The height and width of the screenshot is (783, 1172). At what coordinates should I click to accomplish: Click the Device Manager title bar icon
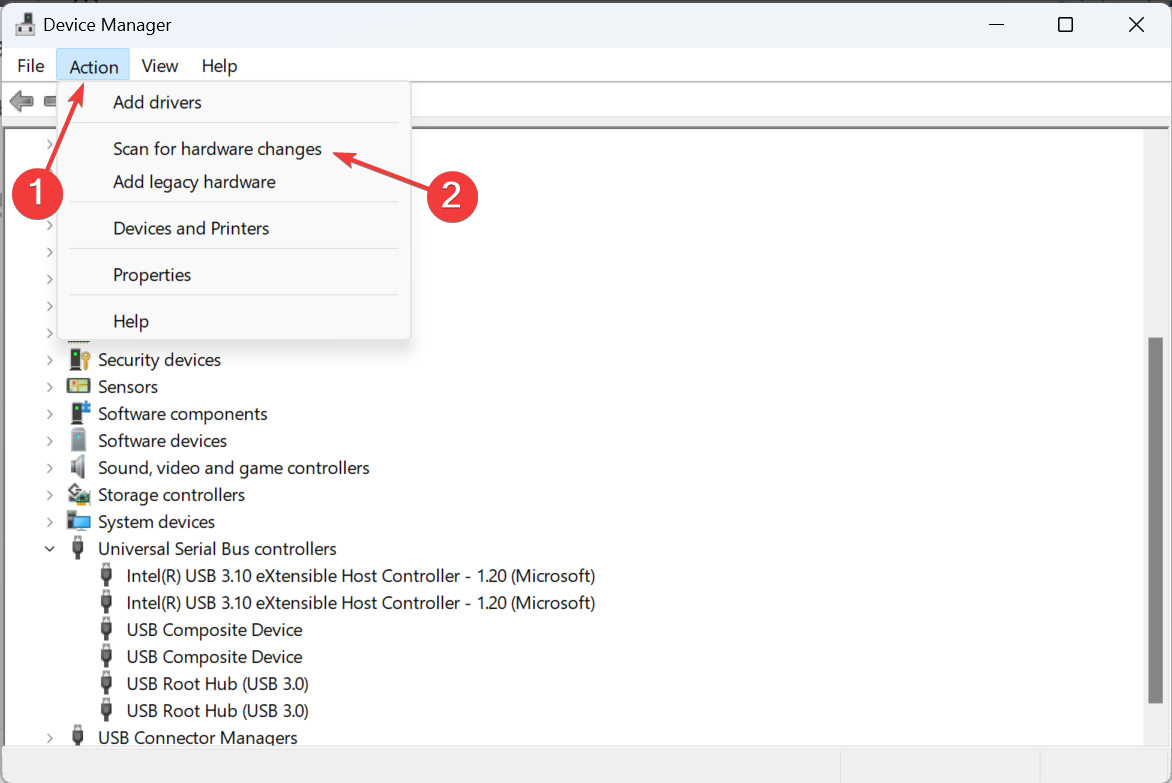(x=25, y=25)
